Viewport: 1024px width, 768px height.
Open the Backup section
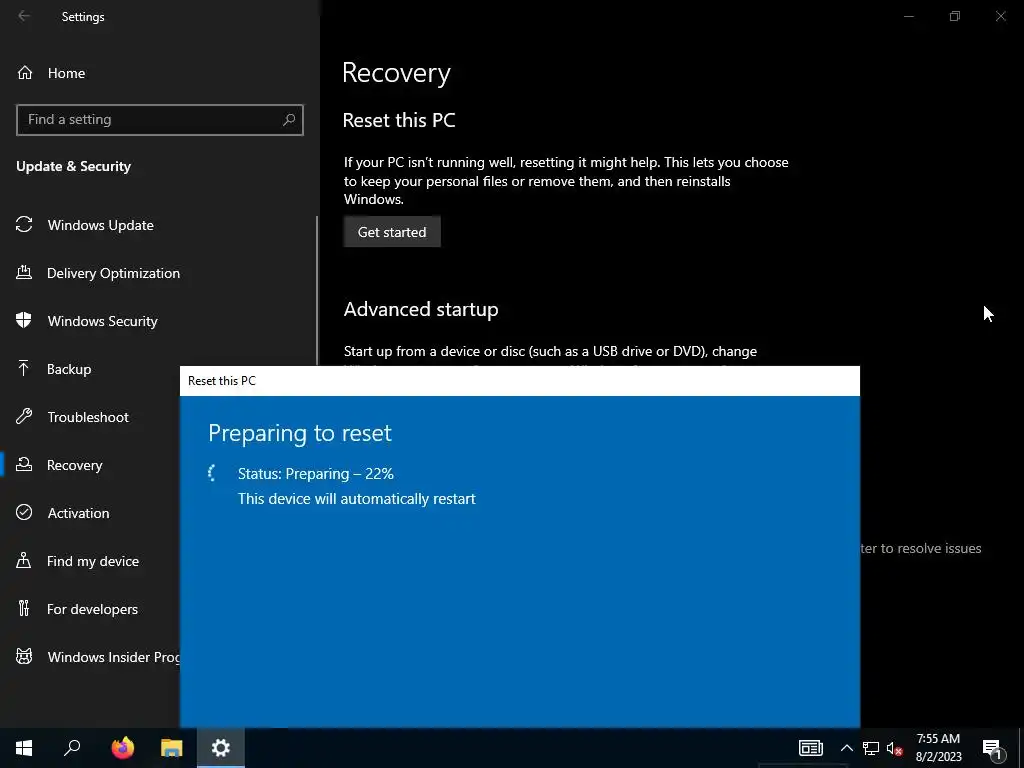(x=69, y=369)
